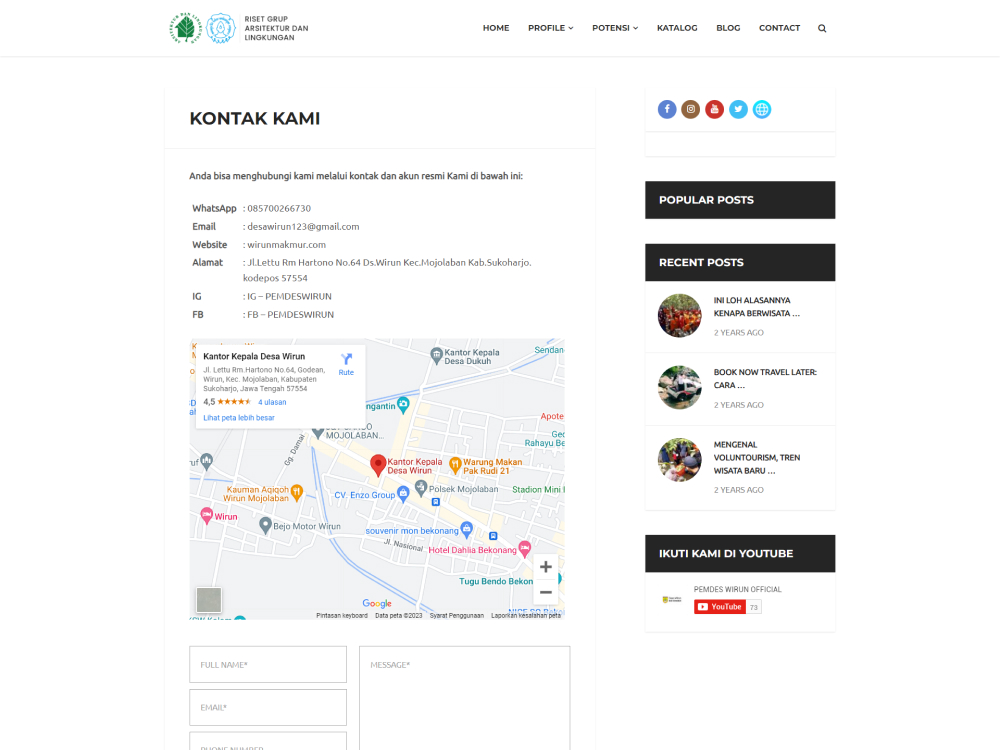Open the Instagram social icon
The image size is (1000, 750).
(x=690, y=109)
